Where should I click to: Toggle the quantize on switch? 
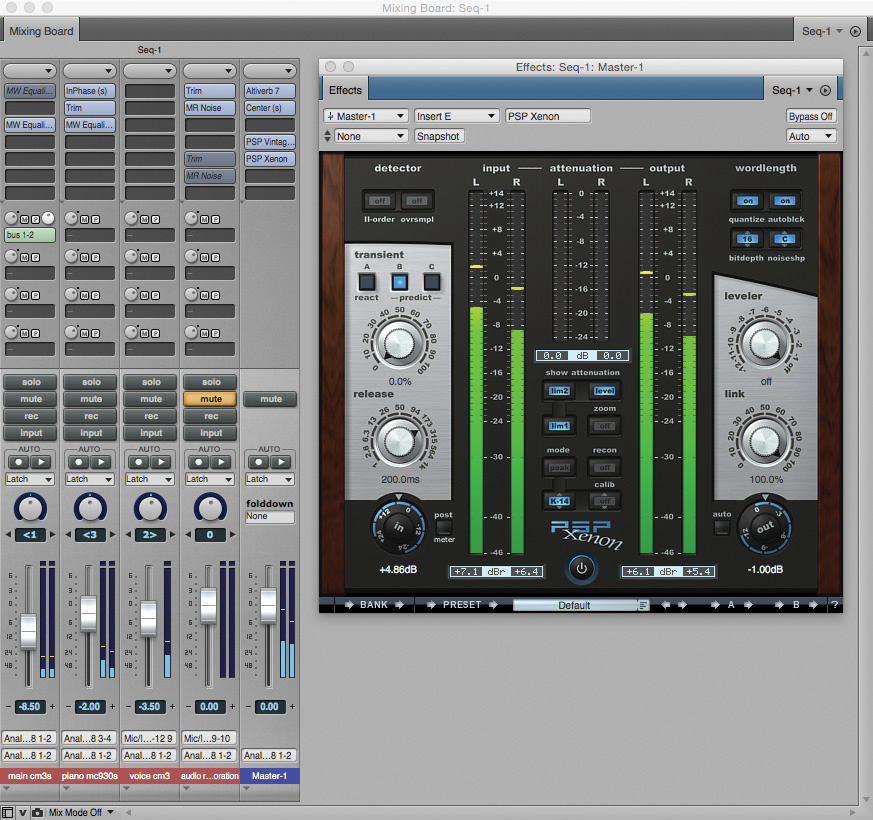coord(748,200)
